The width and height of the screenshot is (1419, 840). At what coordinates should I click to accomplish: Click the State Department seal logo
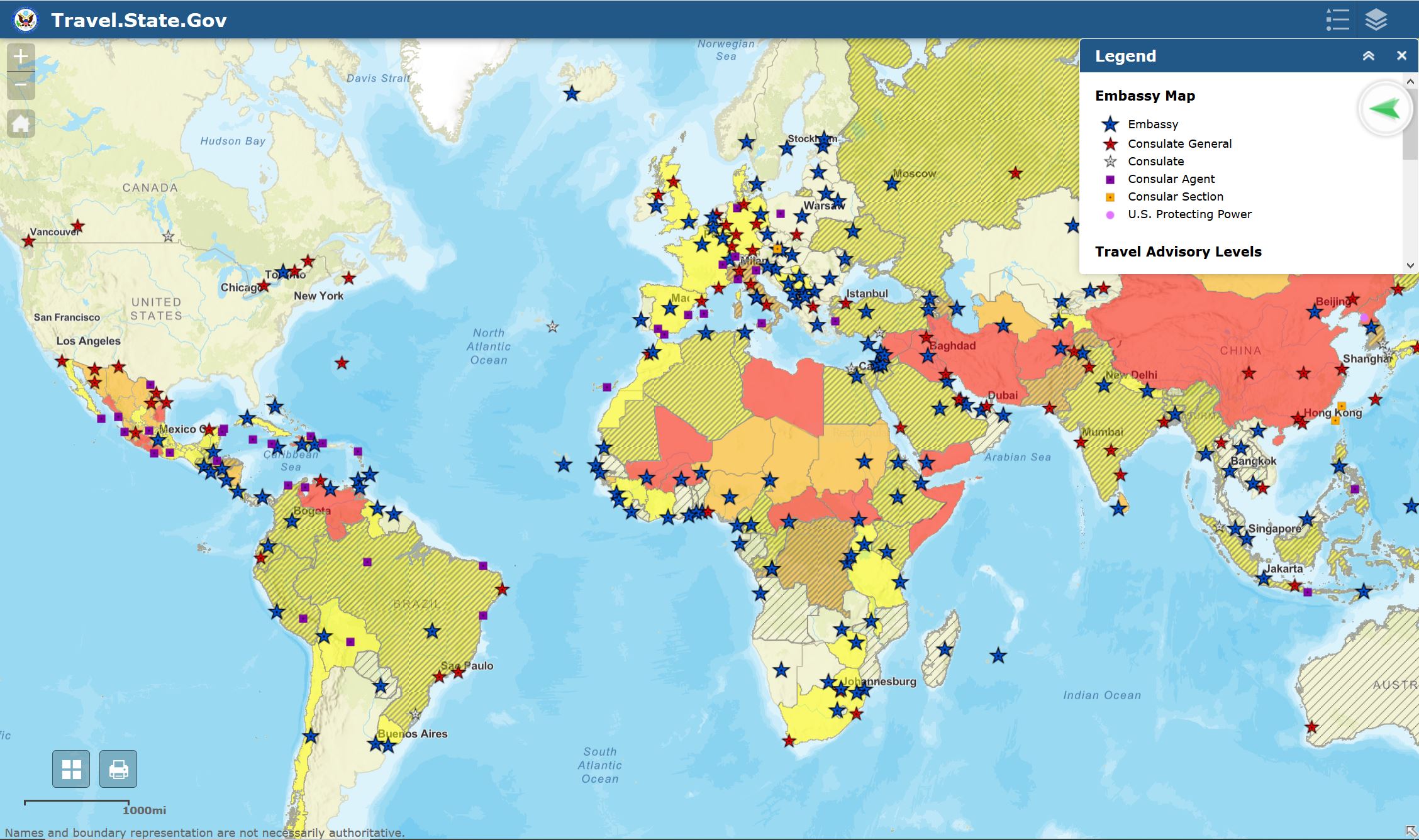26,20
